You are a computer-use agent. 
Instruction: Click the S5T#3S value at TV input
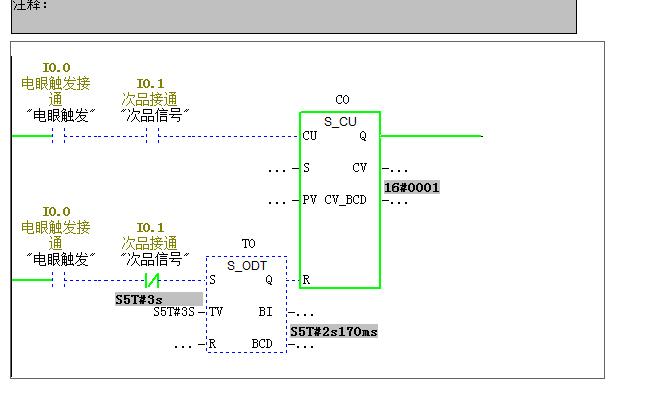pos(173,312)
